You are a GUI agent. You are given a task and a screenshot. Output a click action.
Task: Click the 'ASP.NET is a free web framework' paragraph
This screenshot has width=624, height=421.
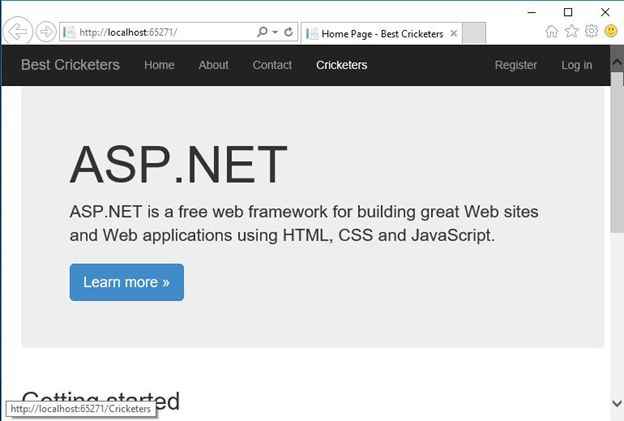[x=304, y=223]
